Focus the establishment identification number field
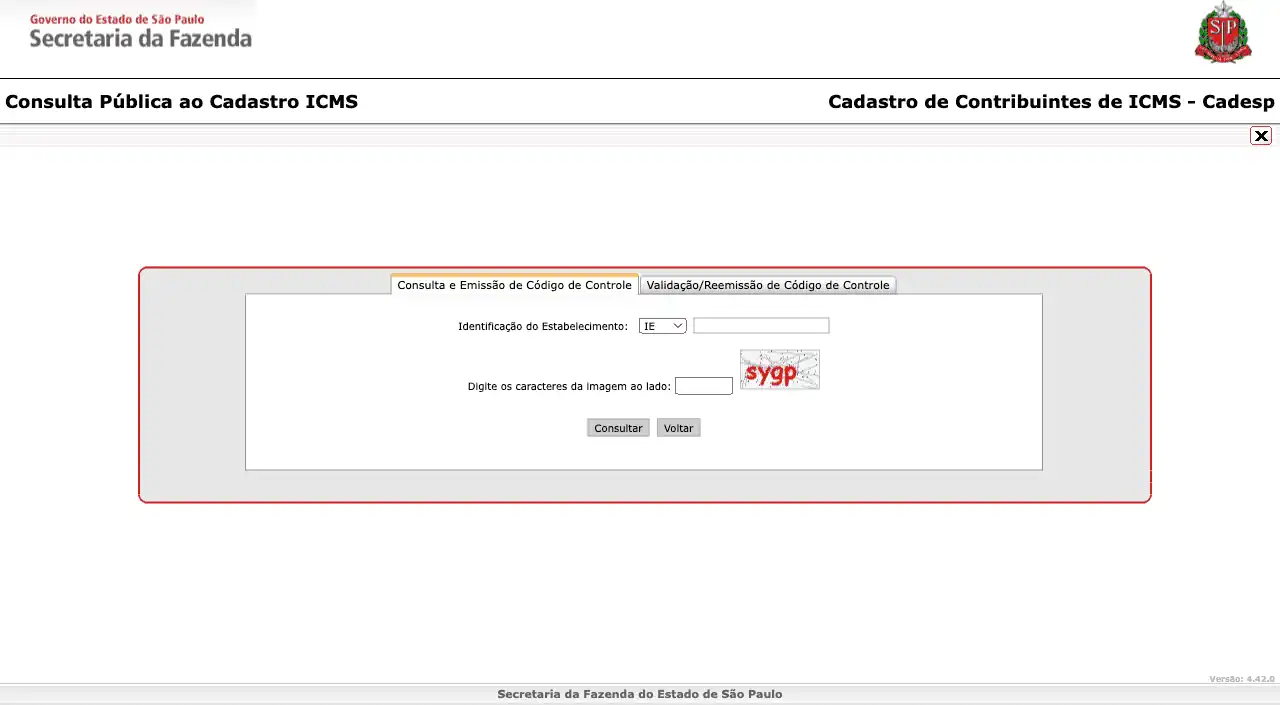Image resolution: width=1280 pixels, height=705 pixels. pyautogui.click(x=761, y=326)
